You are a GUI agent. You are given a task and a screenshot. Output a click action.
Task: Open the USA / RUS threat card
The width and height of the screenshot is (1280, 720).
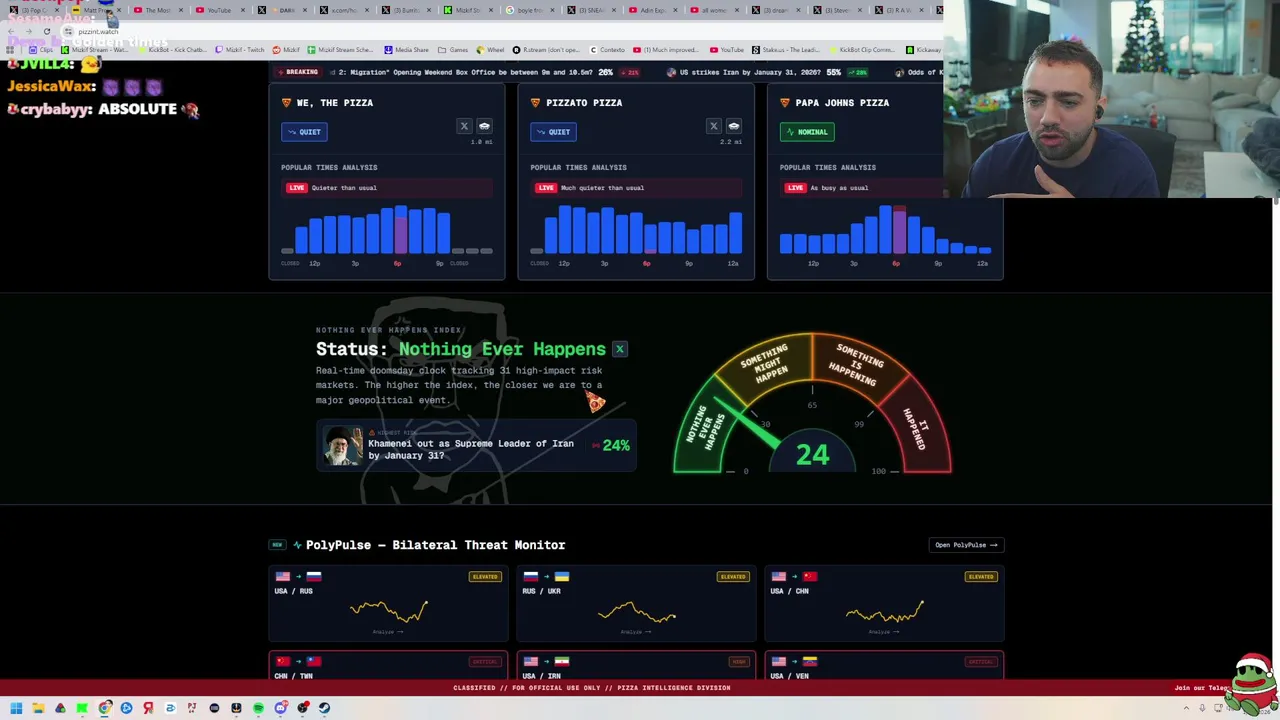388,603
